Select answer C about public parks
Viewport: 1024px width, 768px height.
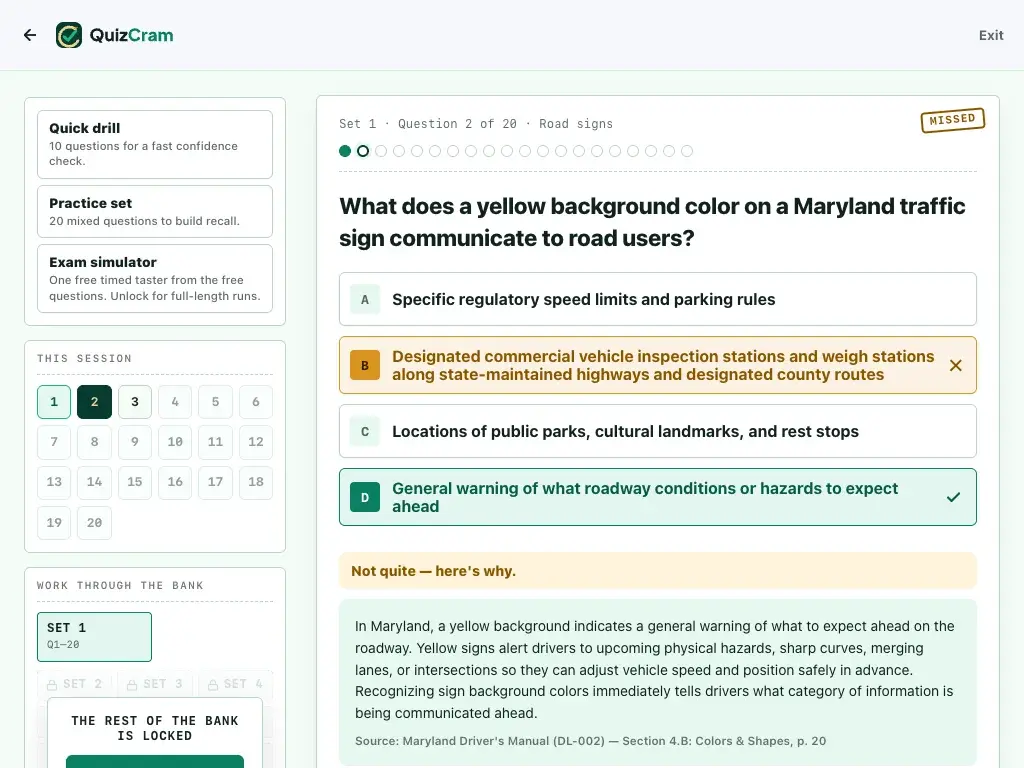[x=658, y=431]
